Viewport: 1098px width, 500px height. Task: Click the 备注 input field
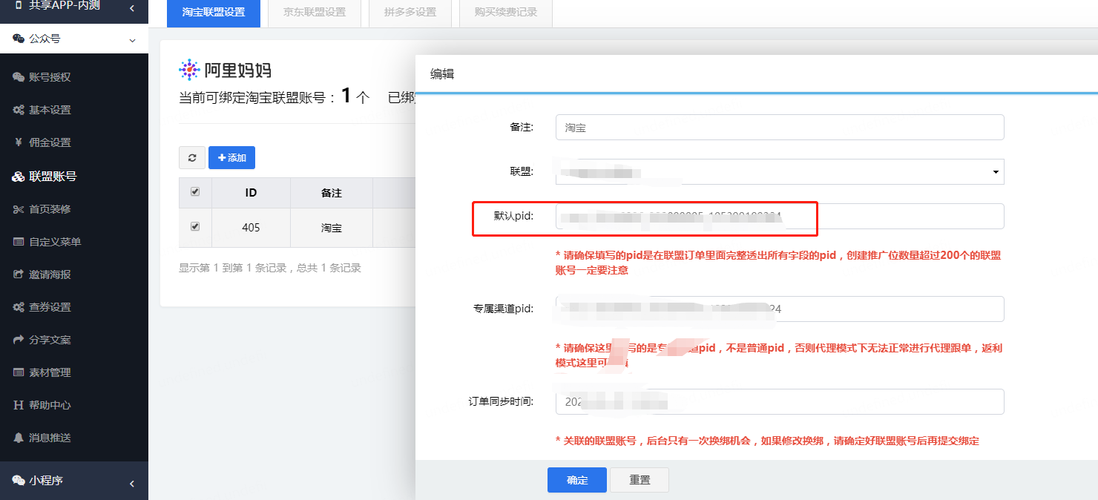point(780,127)
